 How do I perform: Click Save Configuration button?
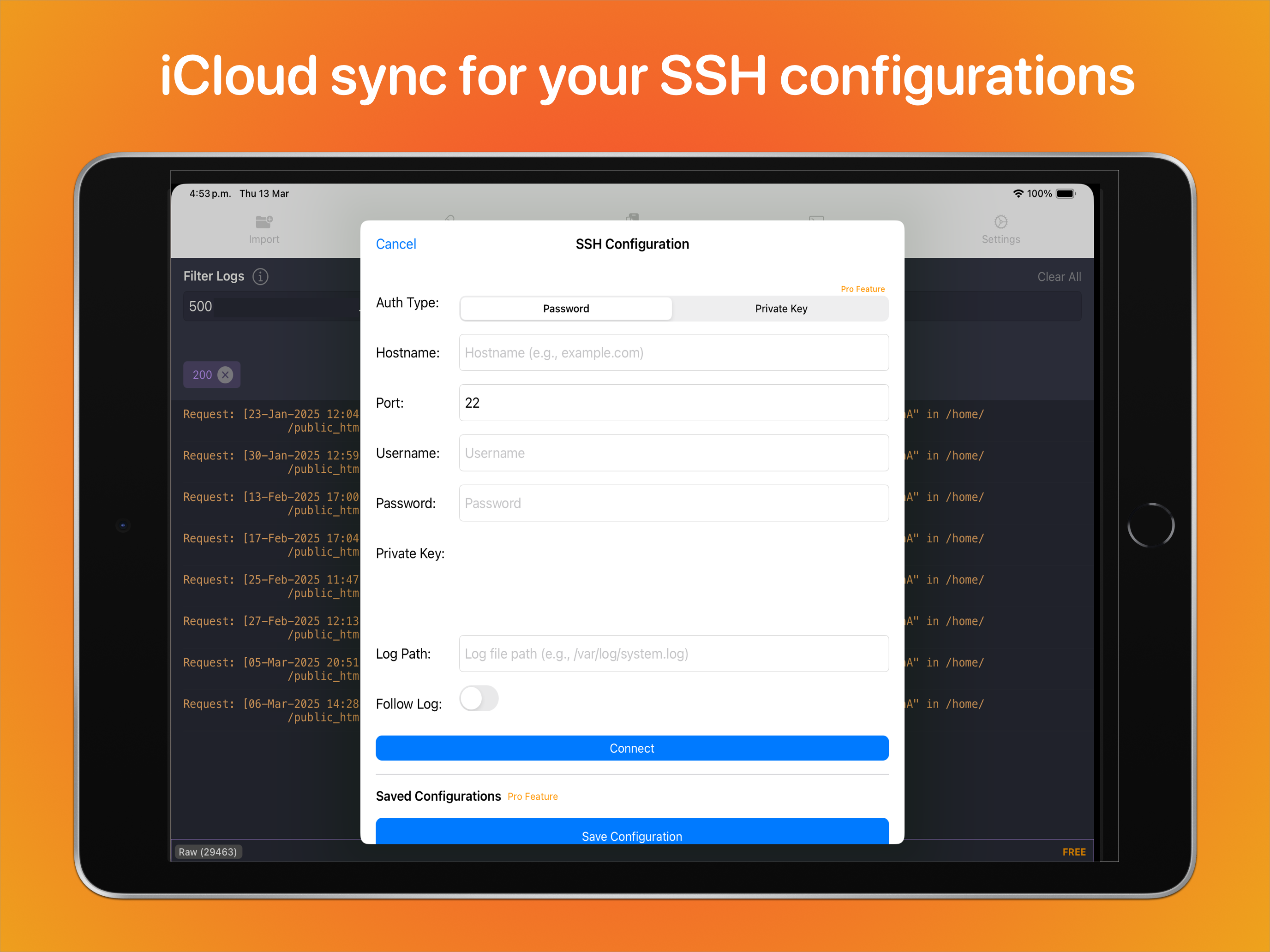coord(632,832)
